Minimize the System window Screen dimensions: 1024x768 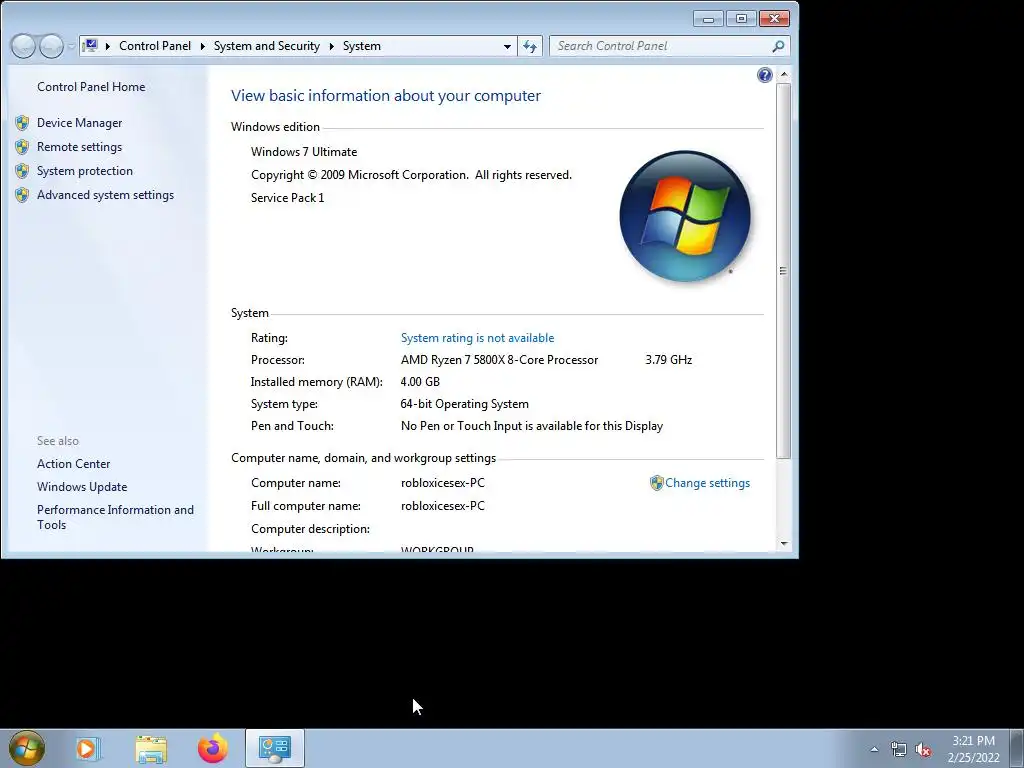[x=708, y=19]
